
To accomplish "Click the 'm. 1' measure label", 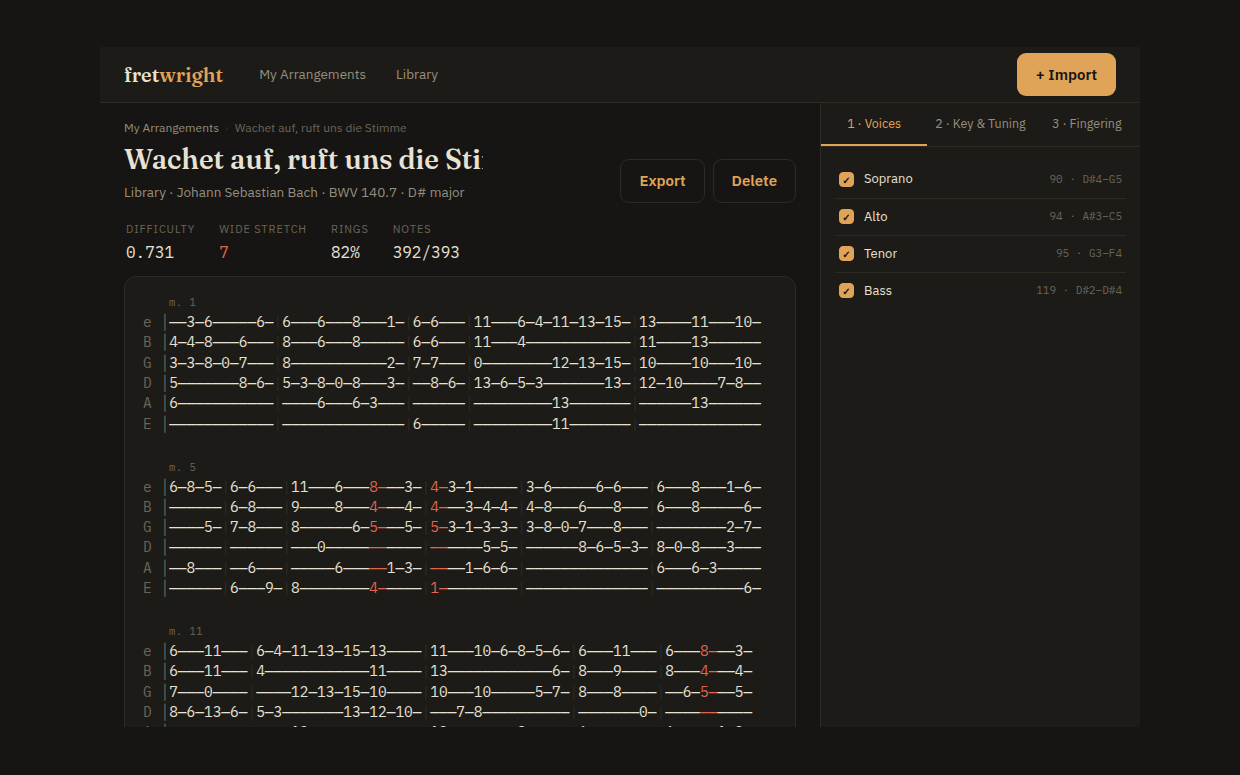I will (182, 302).
